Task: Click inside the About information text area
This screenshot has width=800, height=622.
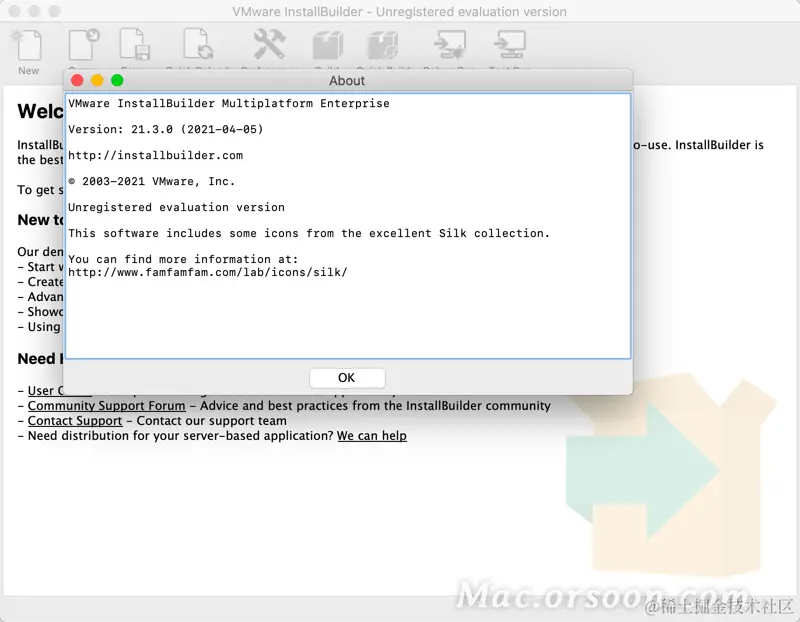Action: point(348,226)
